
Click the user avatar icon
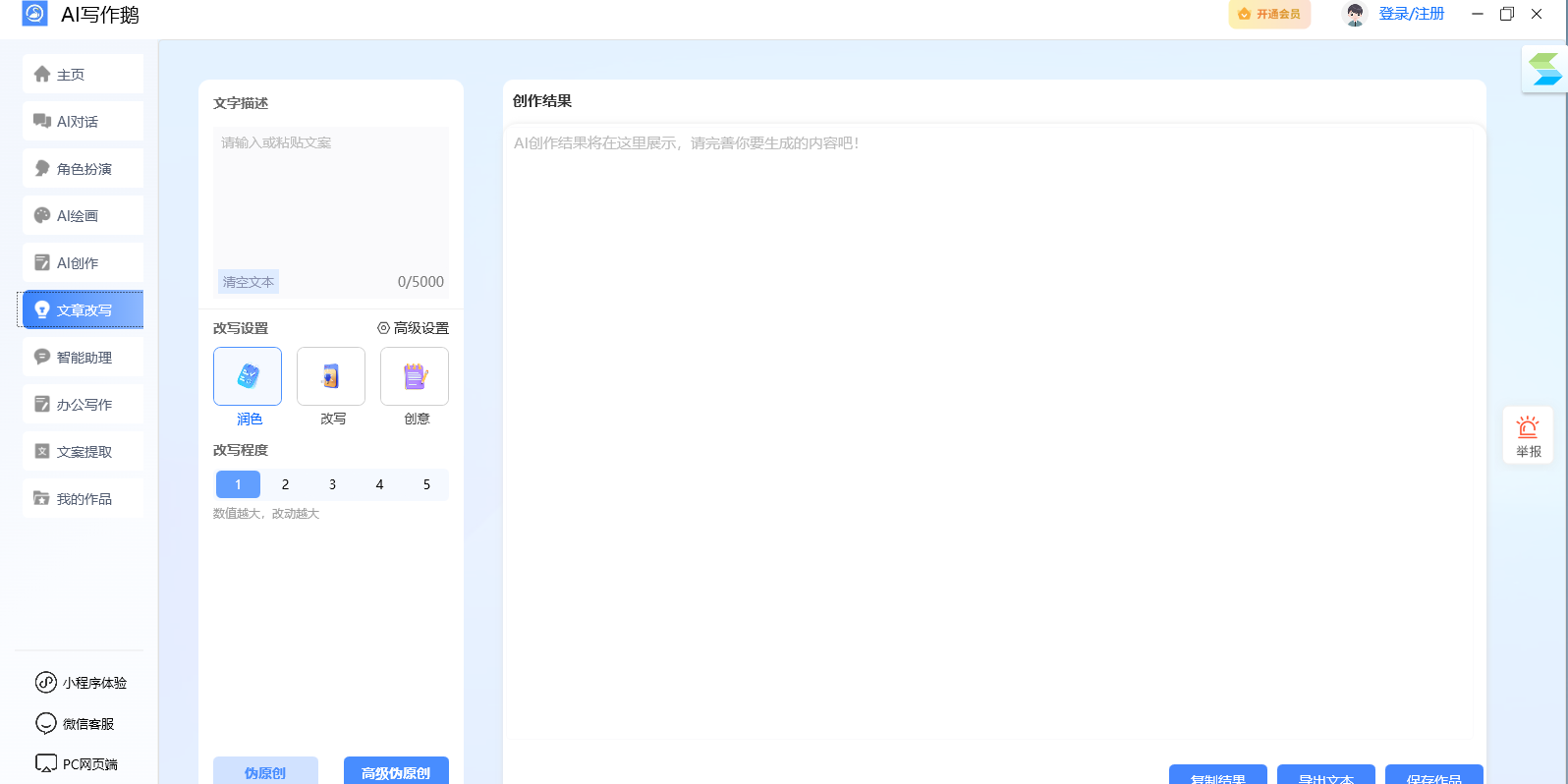(x=1355, y=14)
